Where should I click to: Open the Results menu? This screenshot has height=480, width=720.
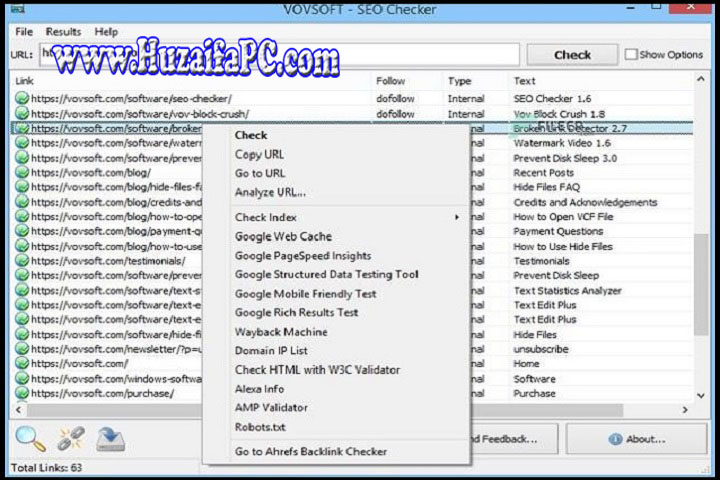[64, 32]
